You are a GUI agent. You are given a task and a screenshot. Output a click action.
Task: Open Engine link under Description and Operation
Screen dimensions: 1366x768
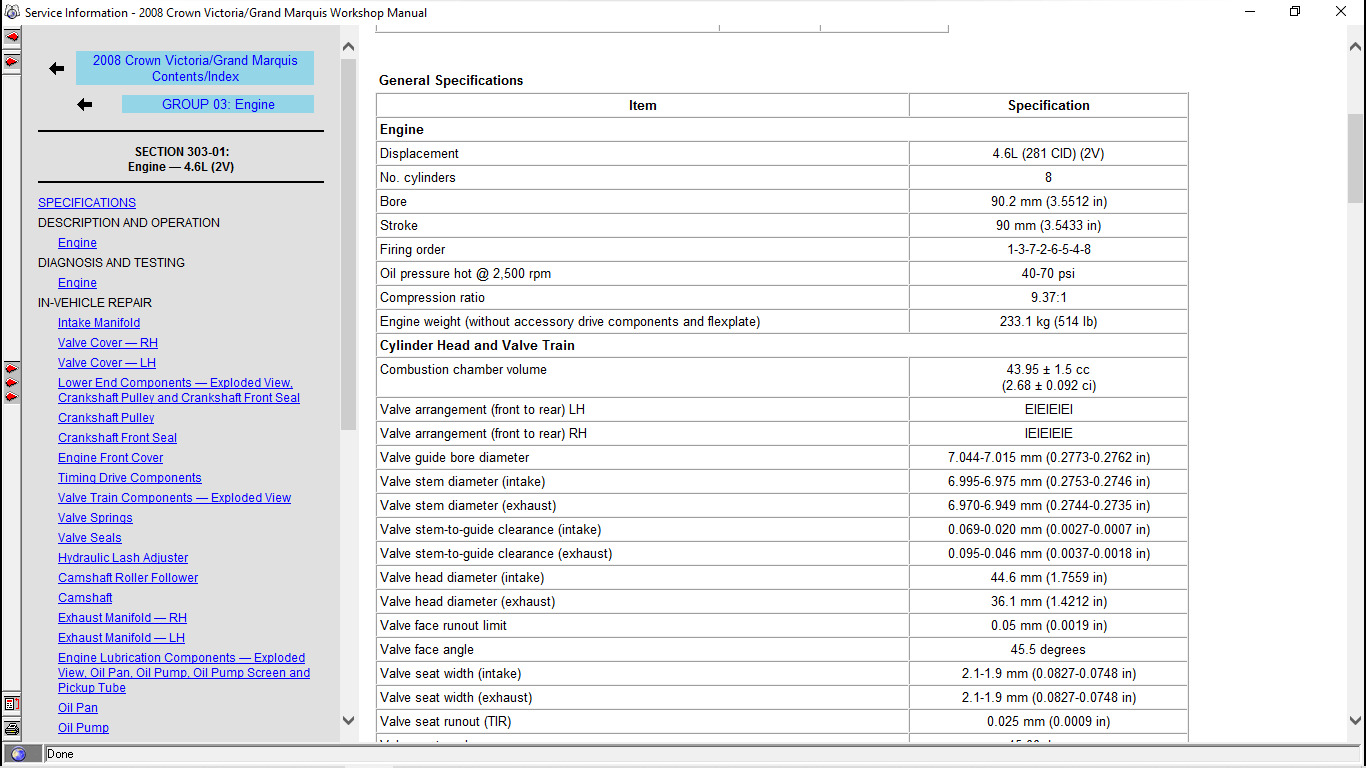(x=77, y=243)
